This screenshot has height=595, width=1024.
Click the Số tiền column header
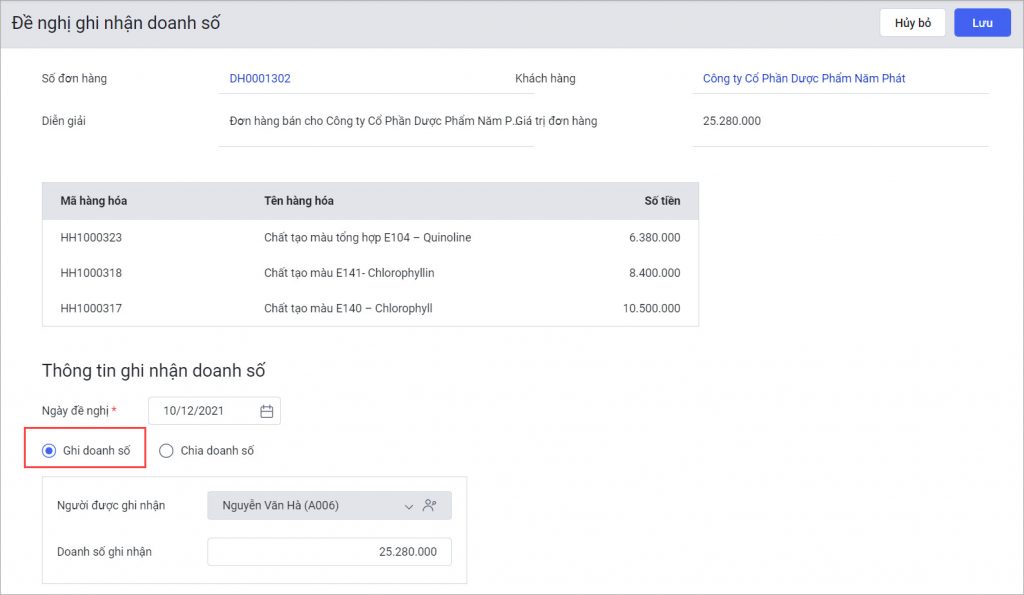[x=662, y=201]
